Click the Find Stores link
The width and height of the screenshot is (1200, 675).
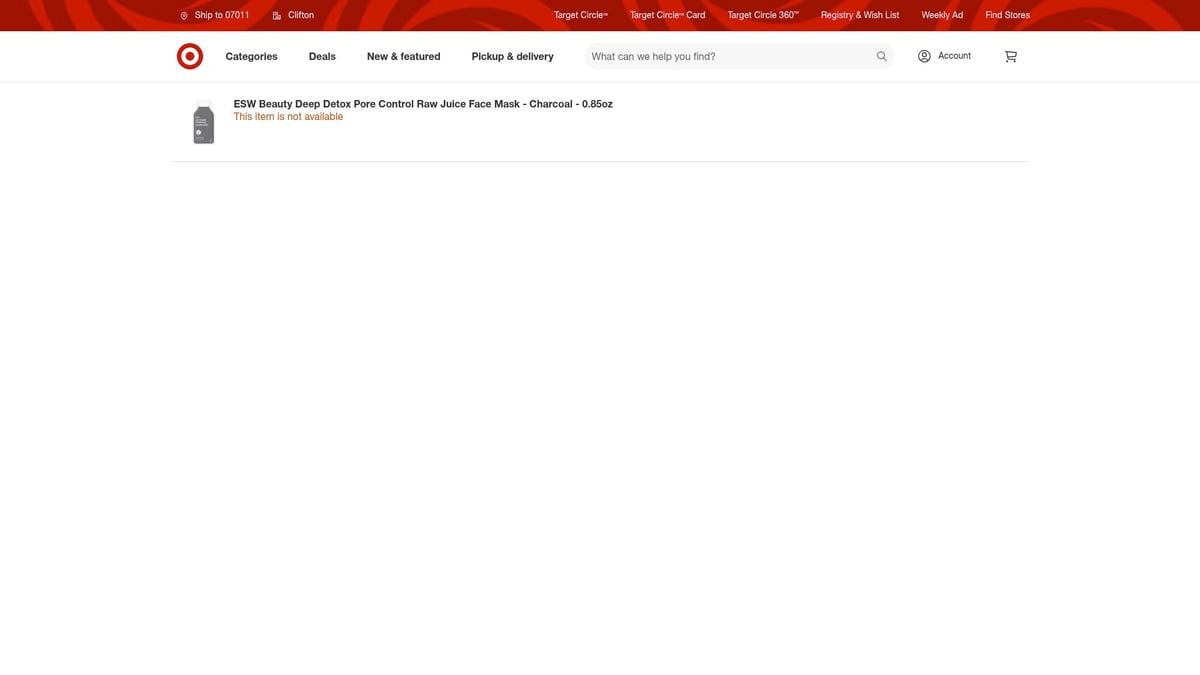pos(1007,15)
